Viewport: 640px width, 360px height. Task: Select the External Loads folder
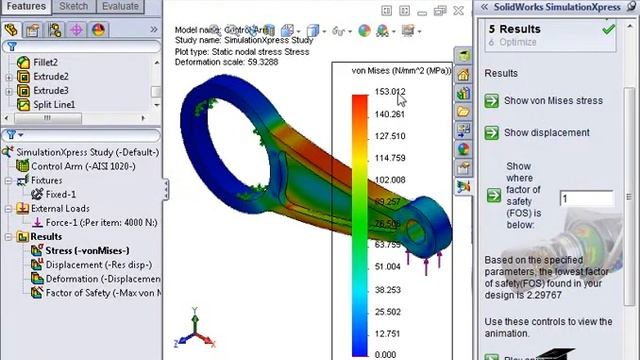[60, 209]
